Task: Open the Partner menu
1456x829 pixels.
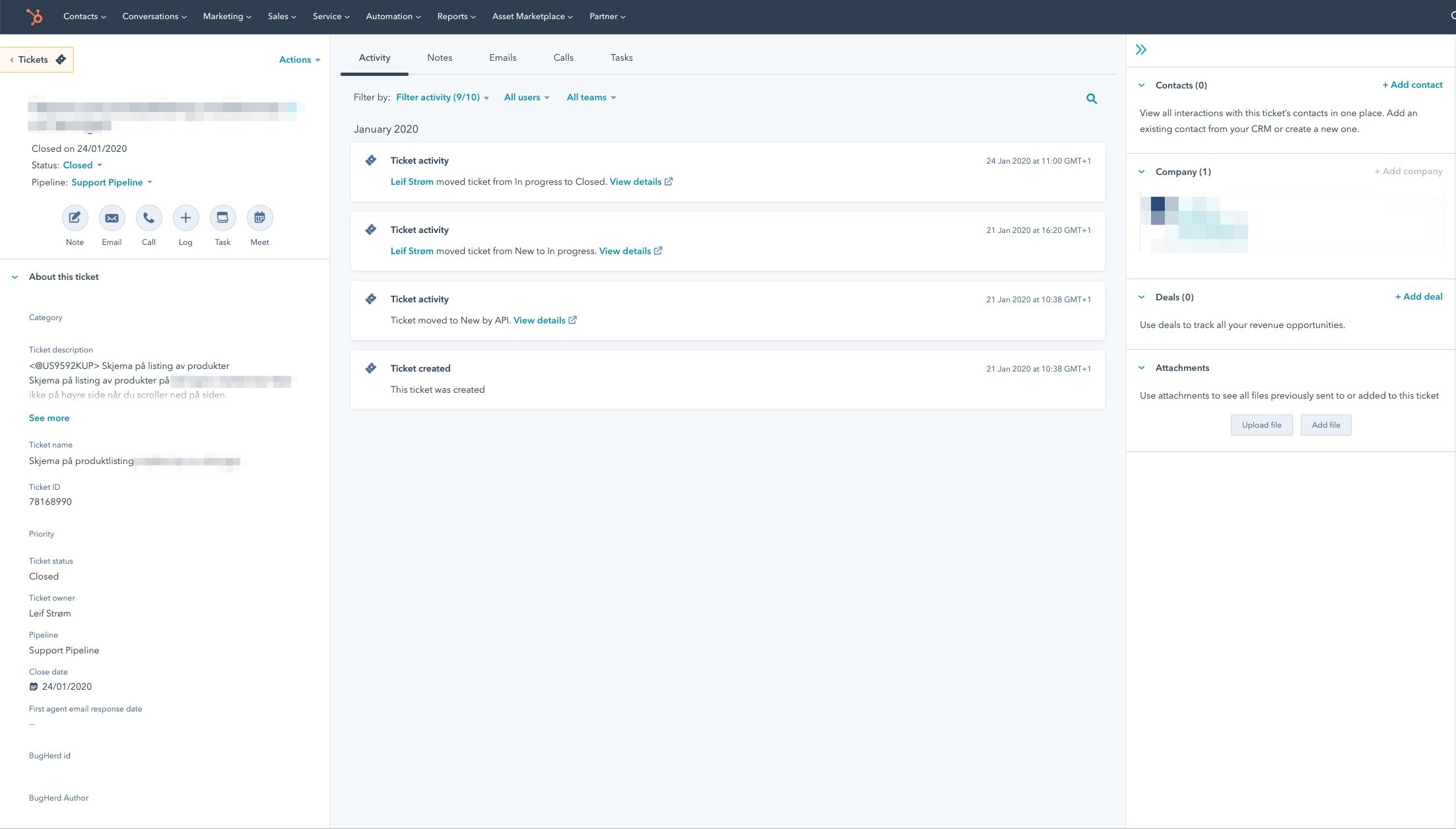Action: tap(608, 17)
